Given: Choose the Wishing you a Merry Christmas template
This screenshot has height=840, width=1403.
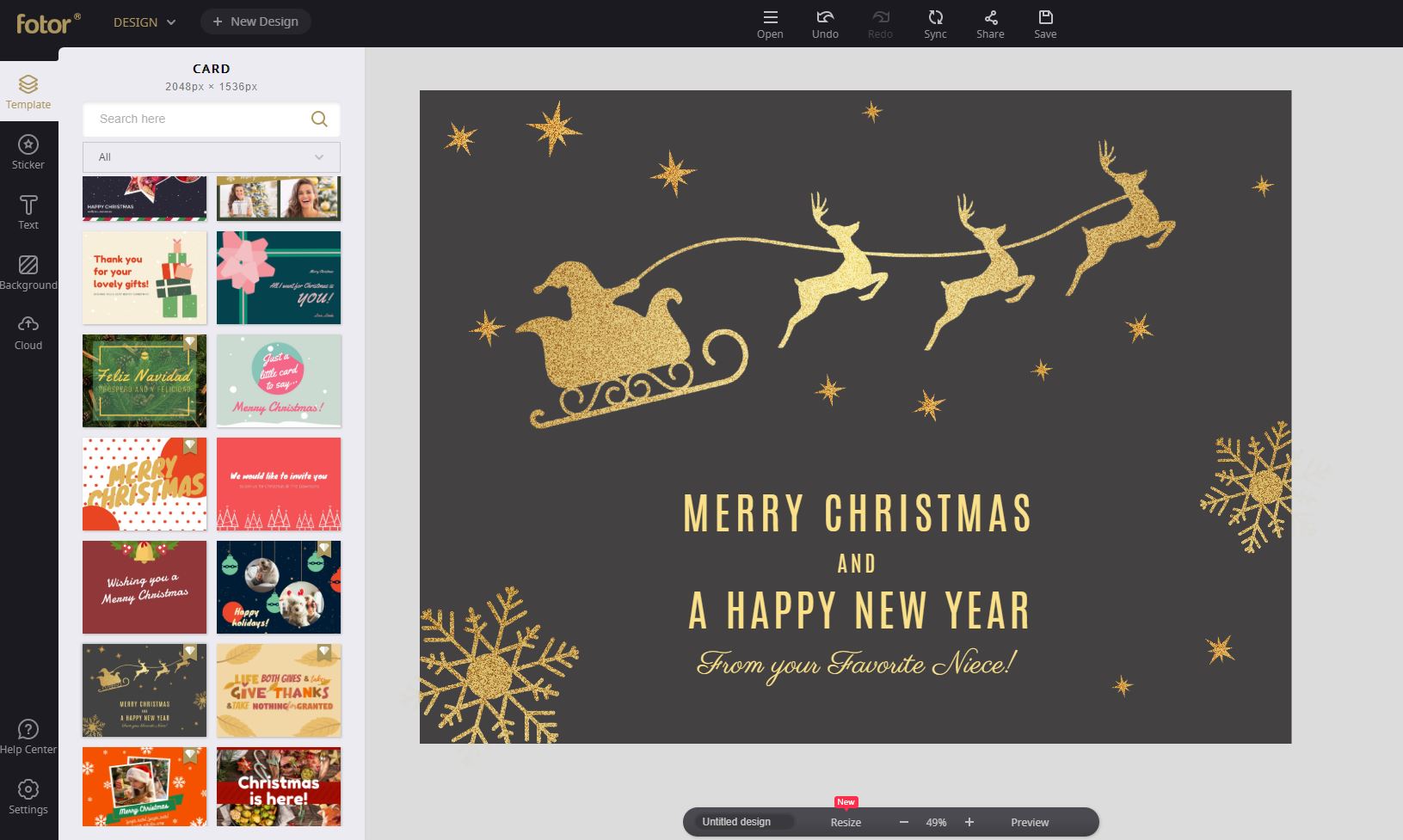Looking at the screenshot, I should click(145, 587).
